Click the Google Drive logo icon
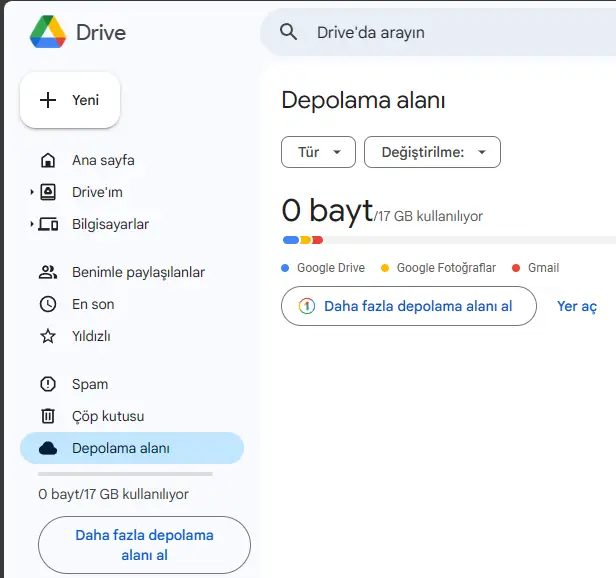616x578 pixels. [x=48, y=32]
